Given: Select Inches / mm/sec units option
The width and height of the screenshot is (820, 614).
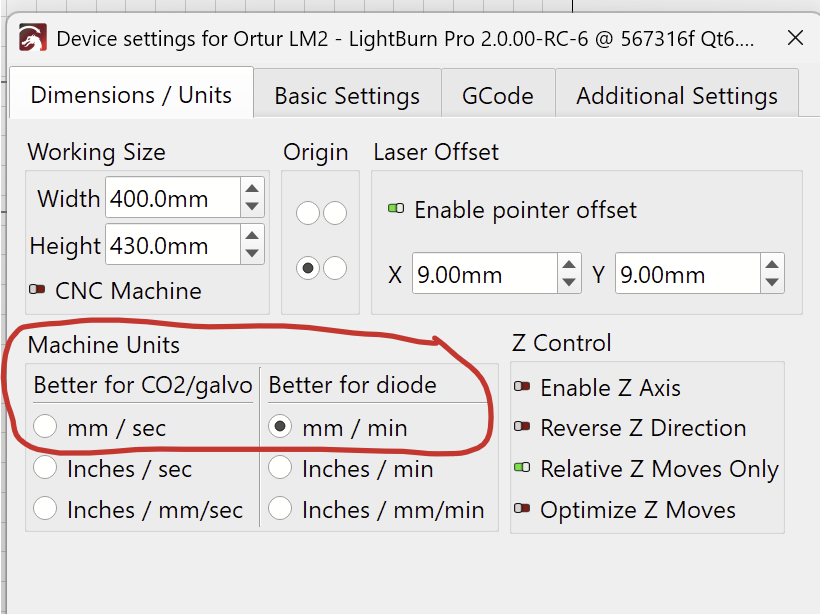Looking at the screenshot, I should click(x=45, y=508).
